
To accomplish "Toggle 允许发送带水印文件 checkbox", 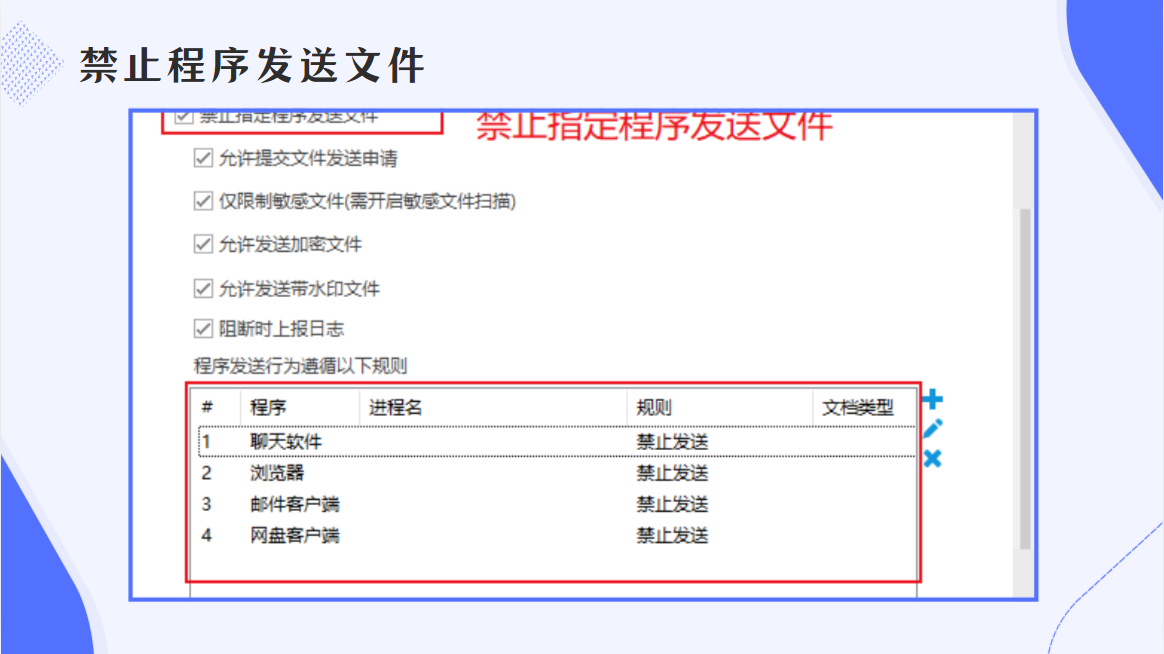I will [x=203, y=288].
